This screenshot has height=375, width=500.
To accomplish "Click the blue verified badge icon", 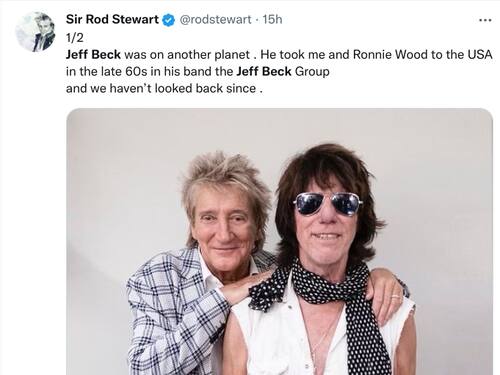I will (x=169, y=20).
